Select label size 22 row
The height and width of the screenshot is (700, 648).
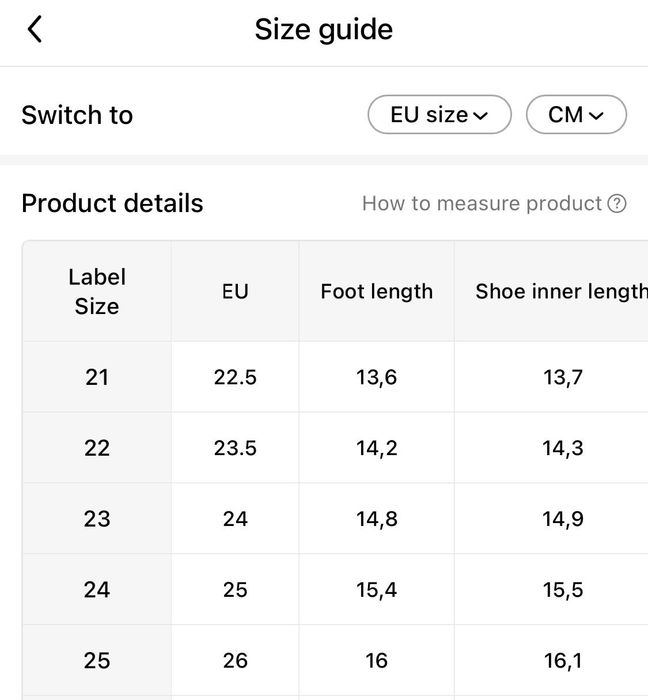pyautogui.click(x=97, y=448)
